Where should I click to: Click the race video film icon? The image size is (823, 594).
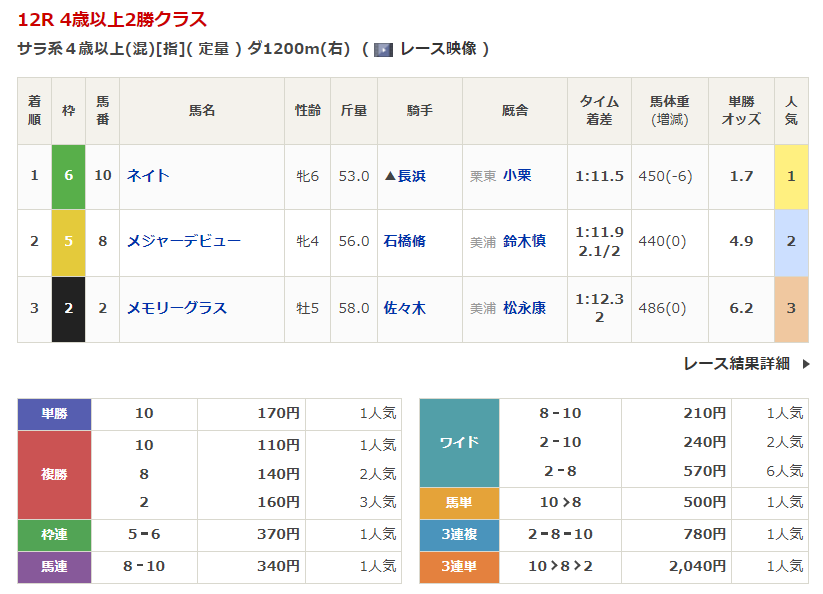[383, 49]
